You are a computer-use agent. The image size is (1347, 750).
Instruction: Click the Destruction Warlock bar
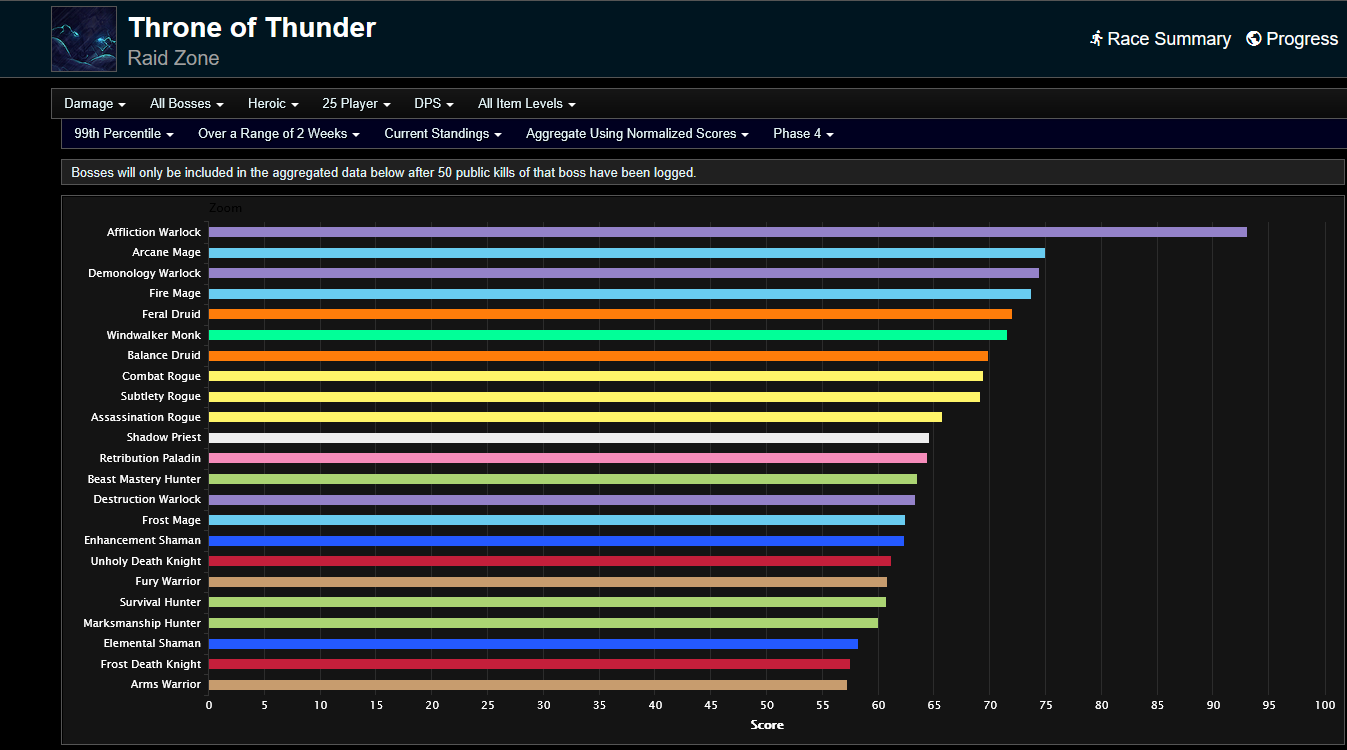coord(562,500)
